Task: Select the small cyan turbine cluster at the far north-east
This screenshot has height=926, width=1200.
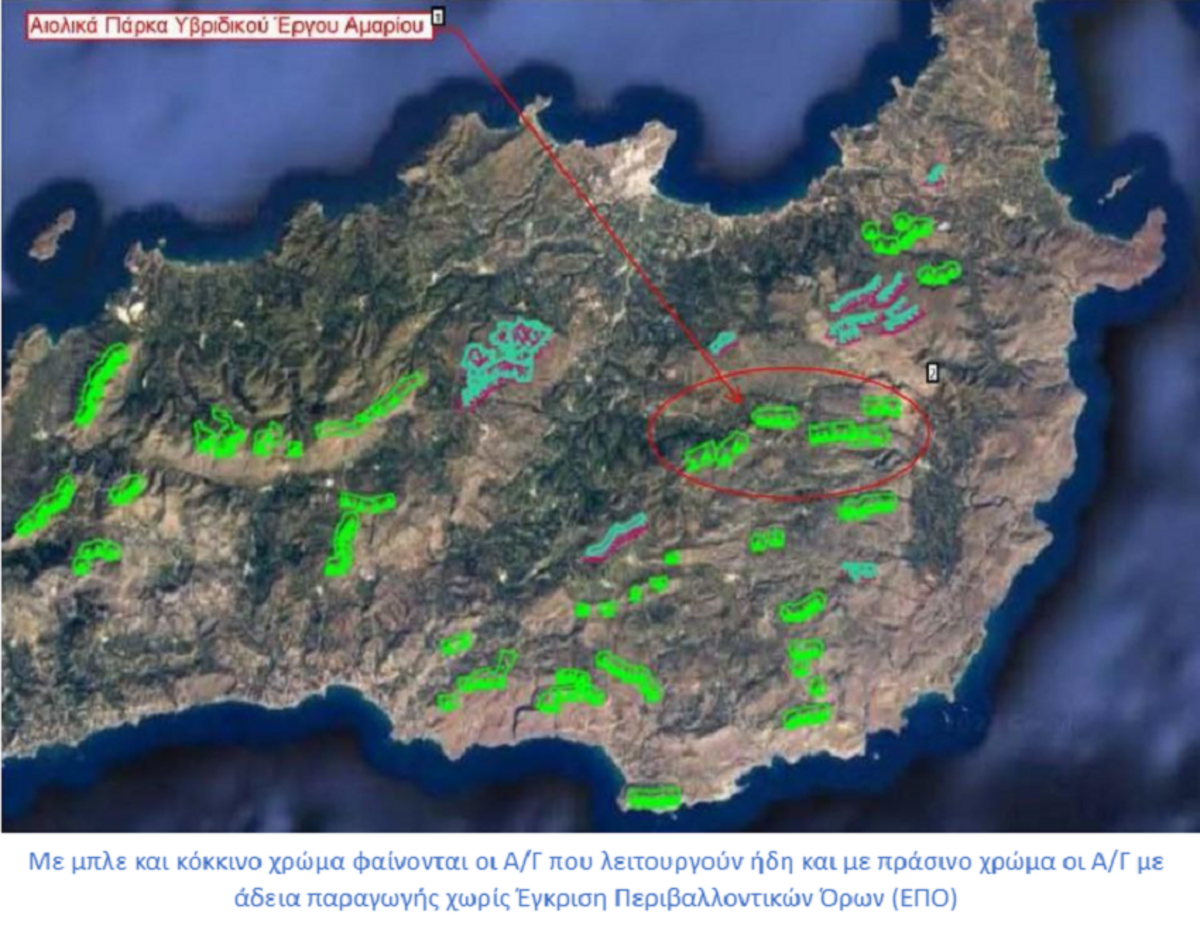Action: (x=935, y=175)
